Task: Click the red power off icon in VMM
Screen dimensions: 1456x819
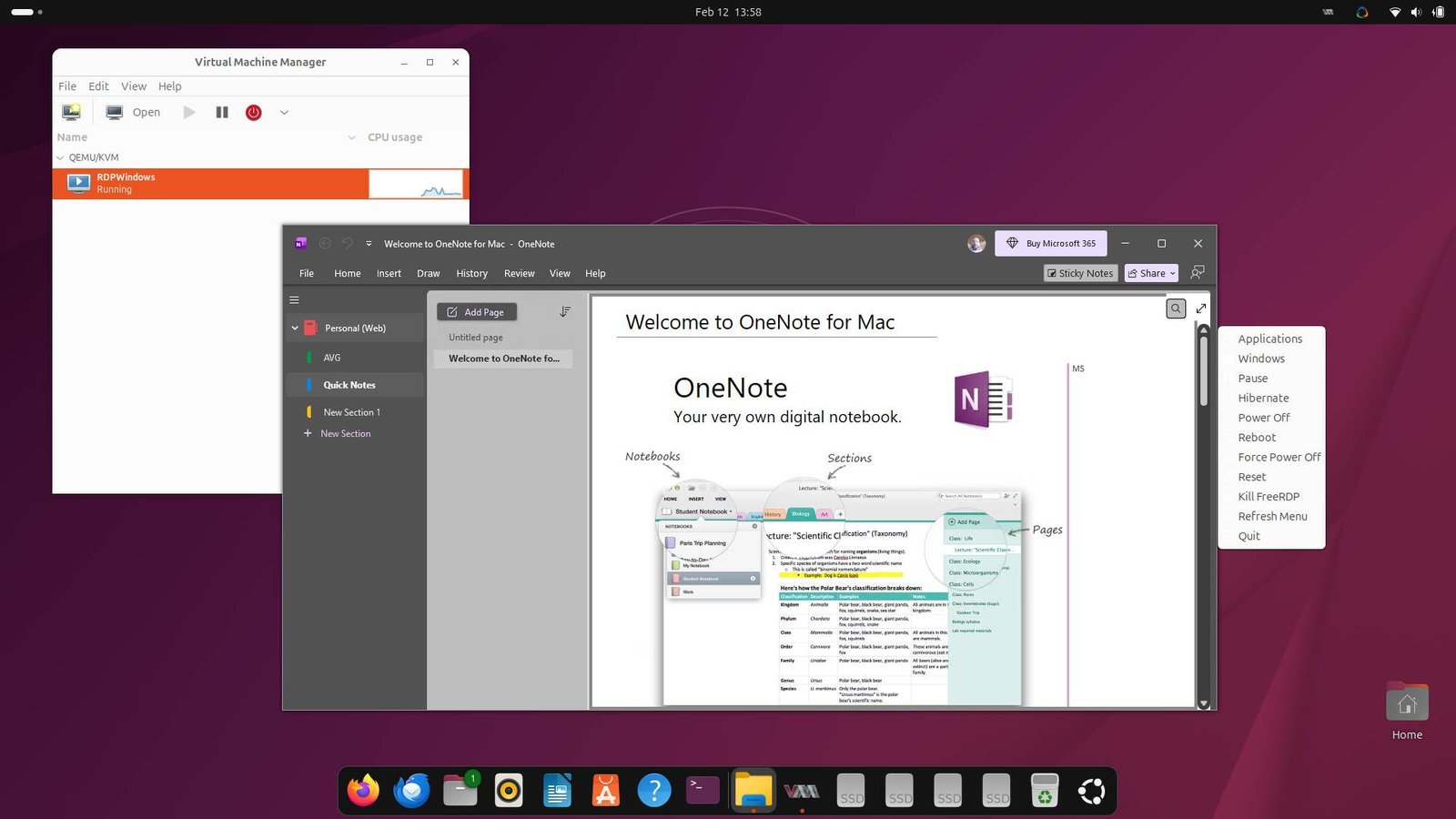Action: [x=252, y=112]
